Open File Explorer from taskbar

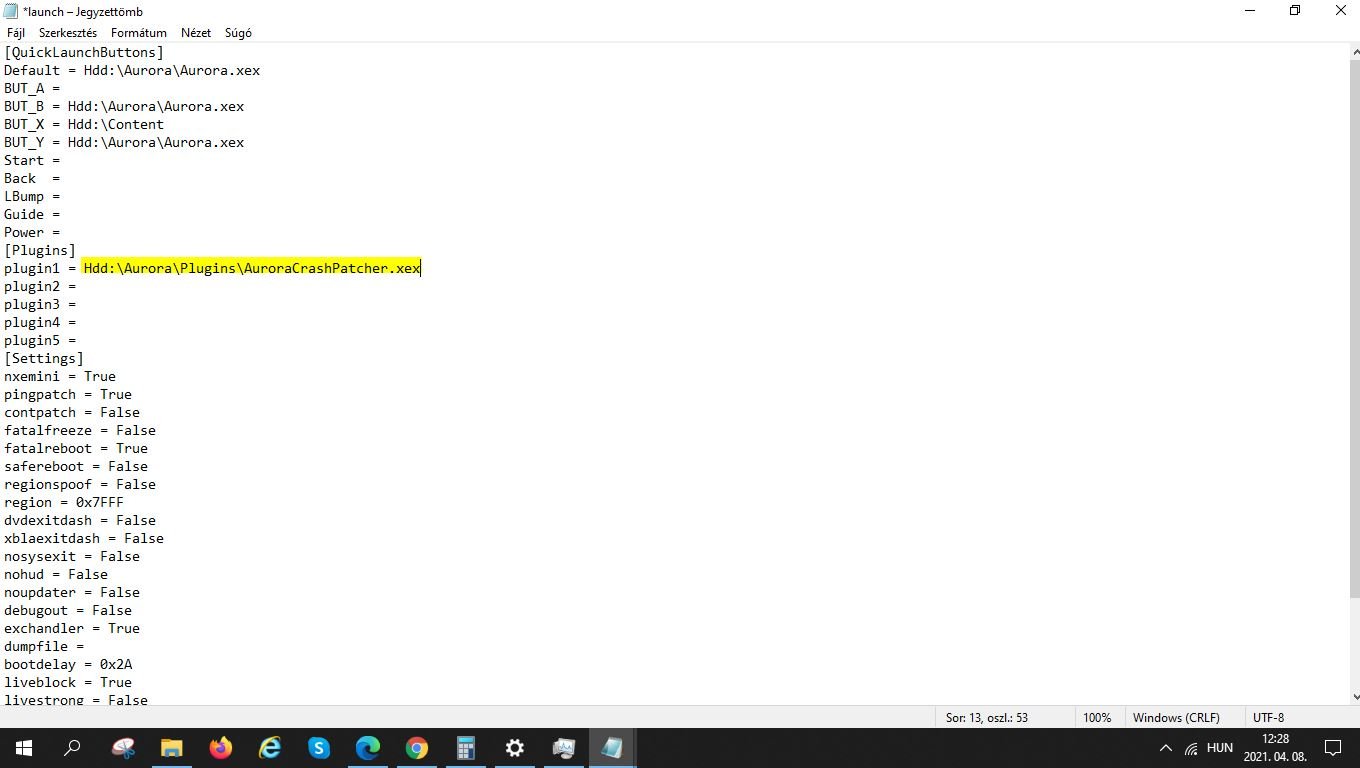(172, 747)
